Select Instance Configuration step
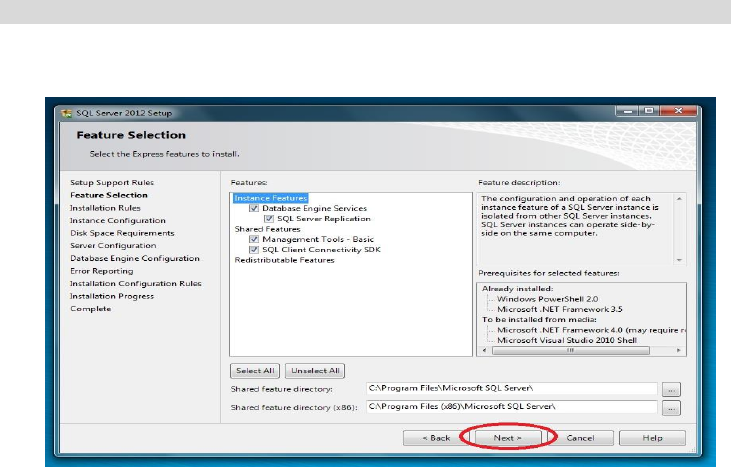Screen dimensions: 731x467 [117, 220]
